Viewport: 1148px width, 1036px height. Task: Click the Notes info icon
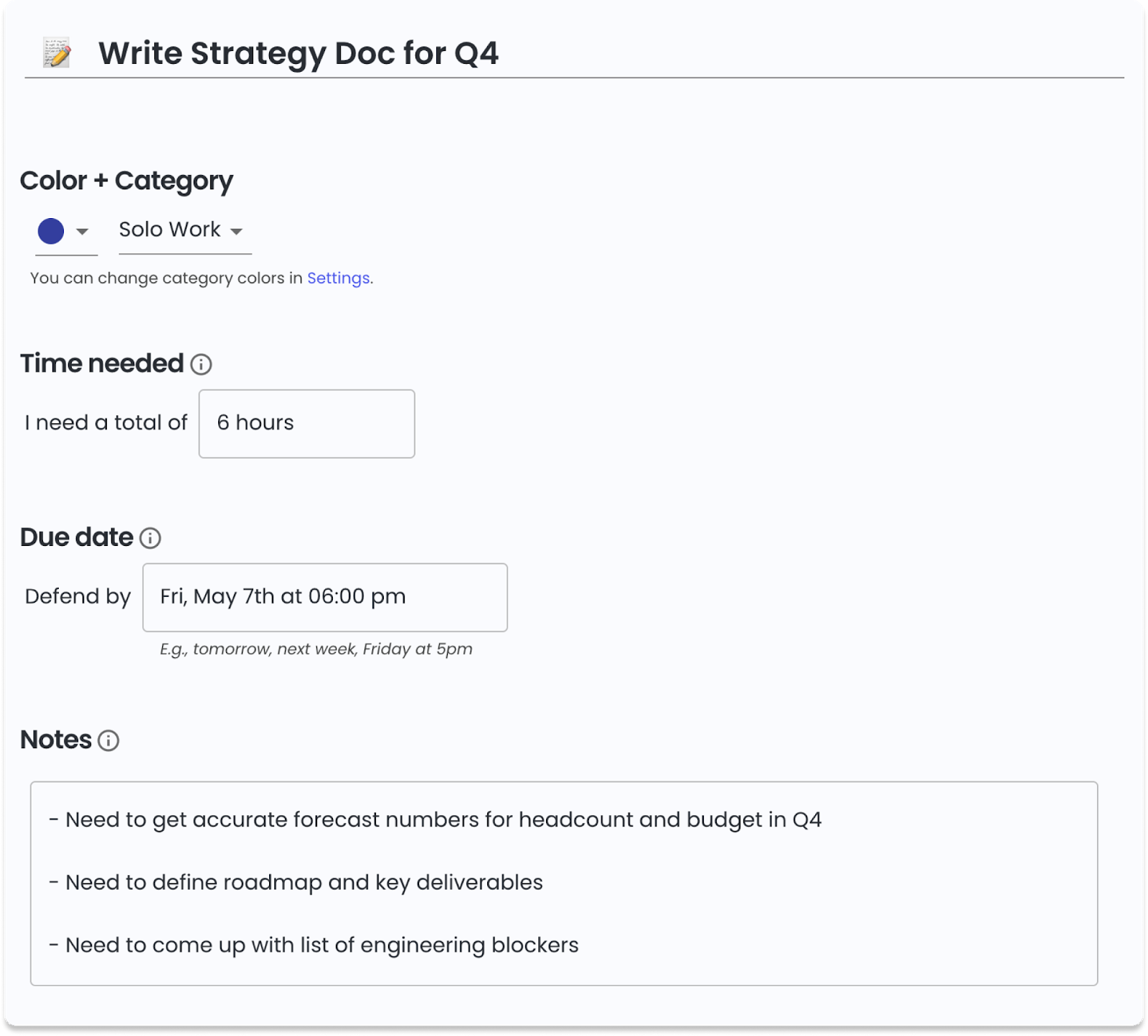[x=108, y=740]
